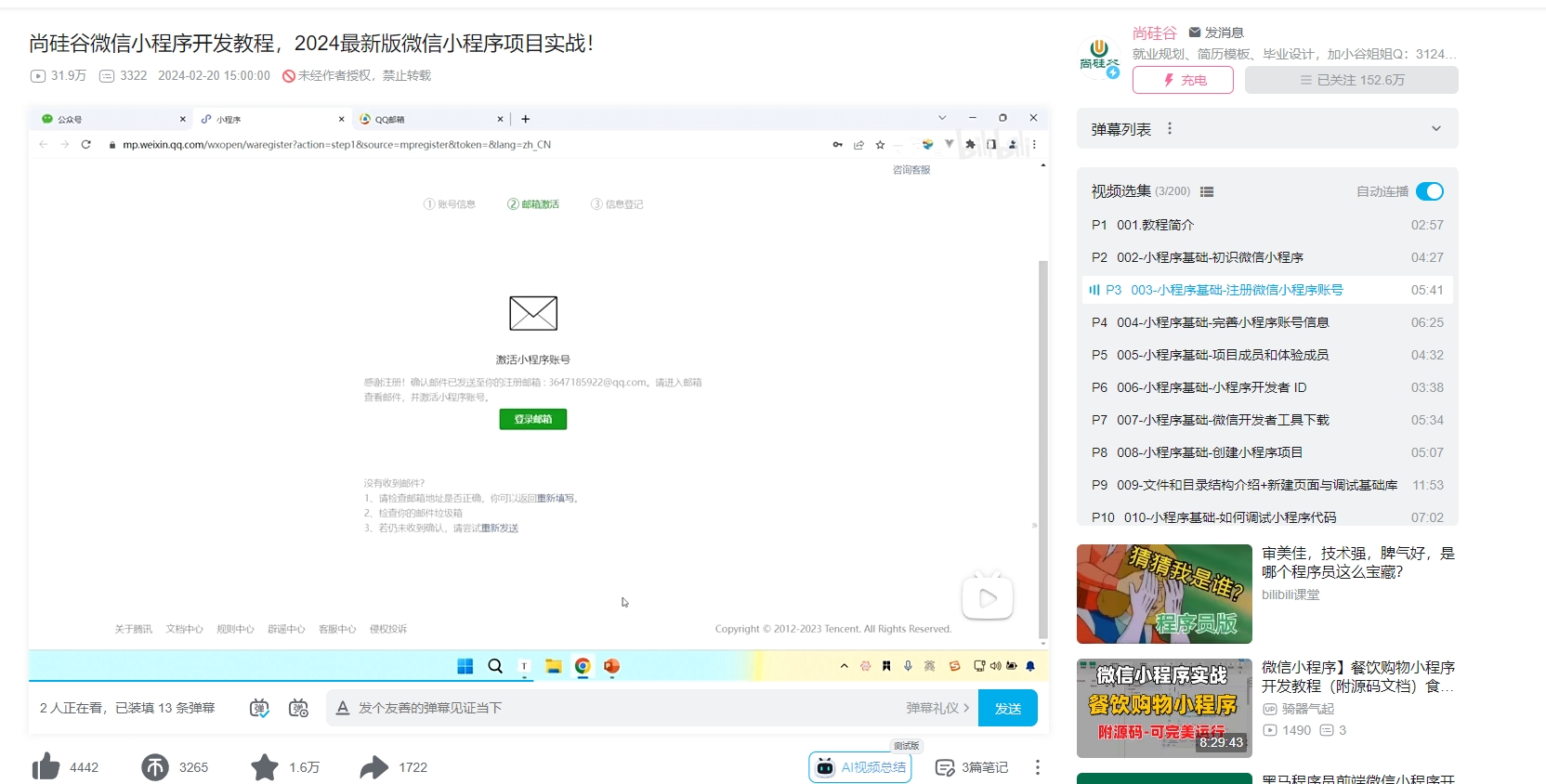Open the 3篇笔记 notes button
1546x784 pixels.
tap(972, 767)
